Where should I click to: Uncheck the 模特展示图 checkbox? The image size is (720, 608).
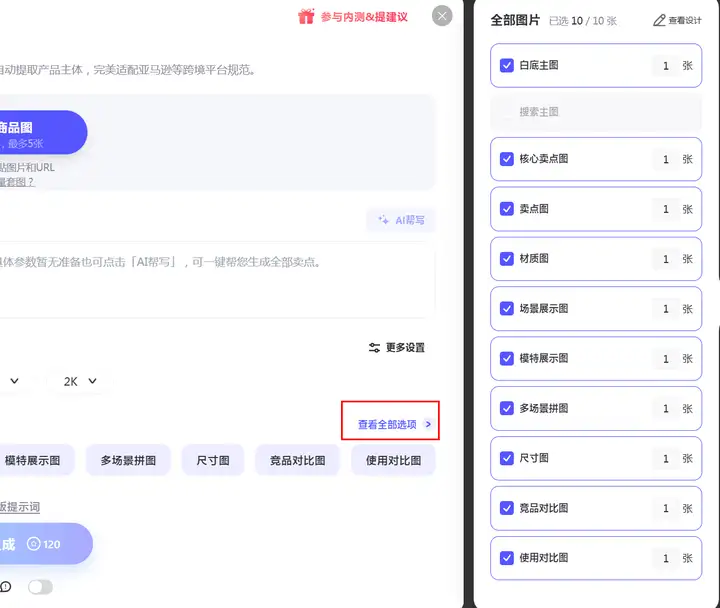[x=506, y=358]
